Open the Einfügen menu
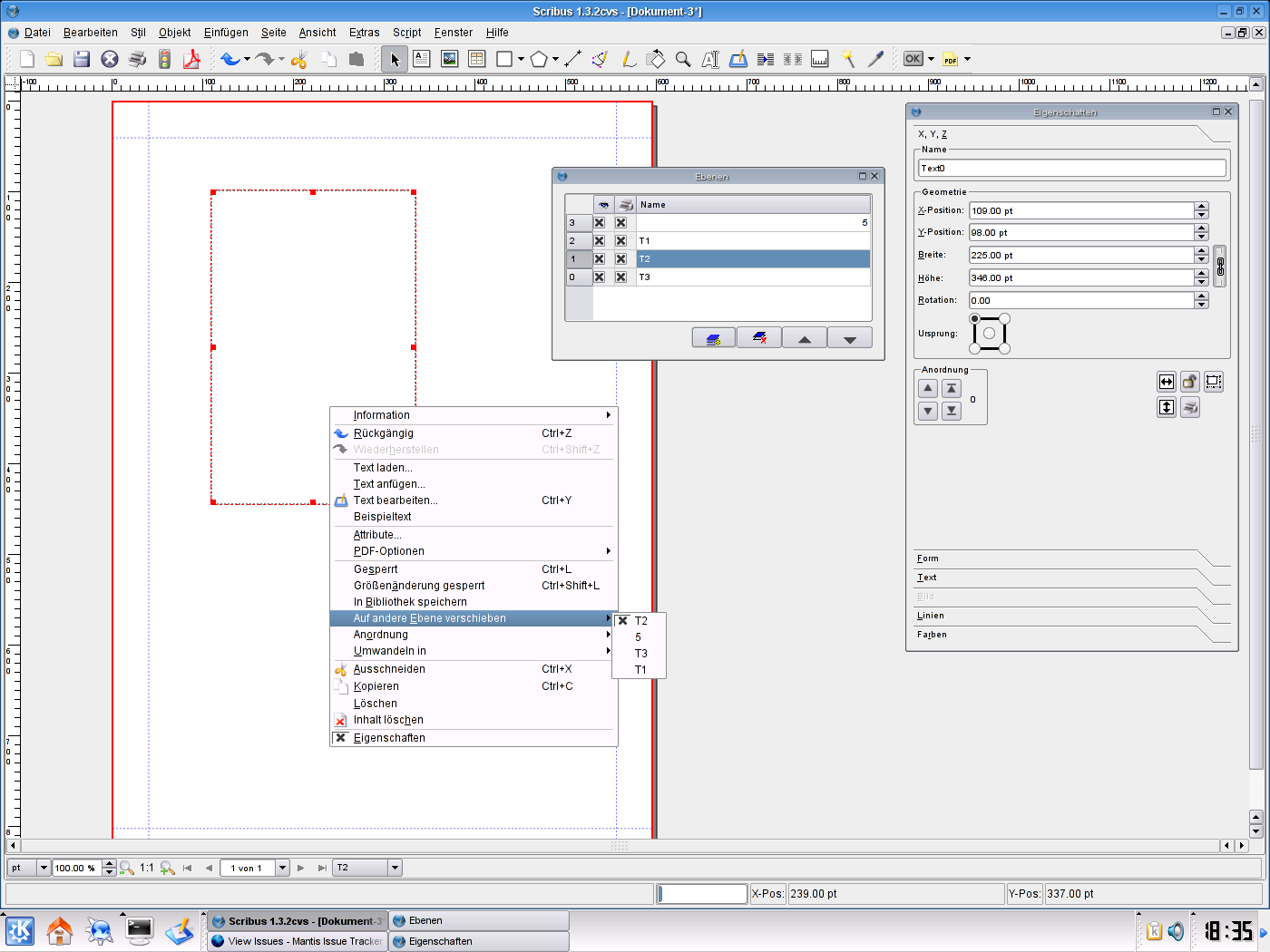Viewport: 1270px width, 952px height. pyautogui.click(x=226, y=33)
